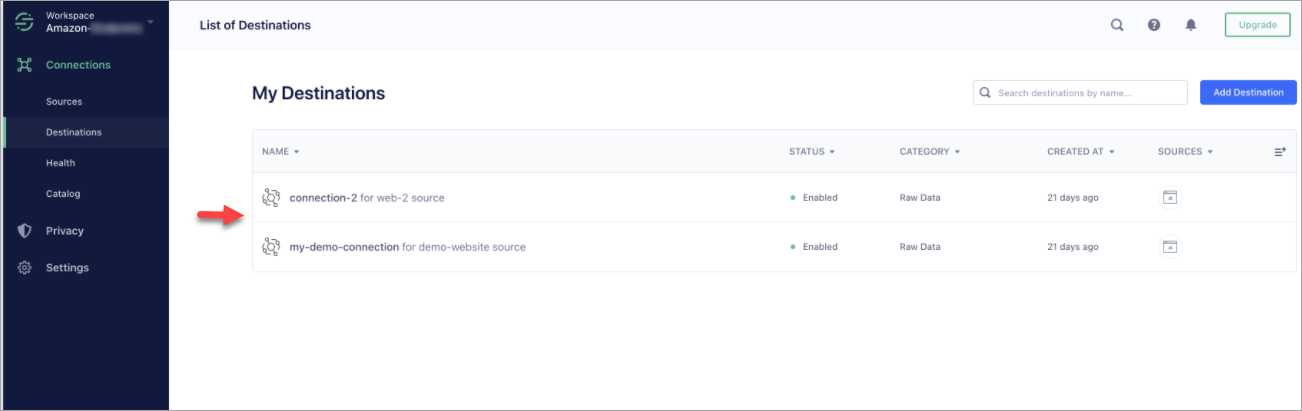Sort by the NAME column header

(x=280, y=152)
